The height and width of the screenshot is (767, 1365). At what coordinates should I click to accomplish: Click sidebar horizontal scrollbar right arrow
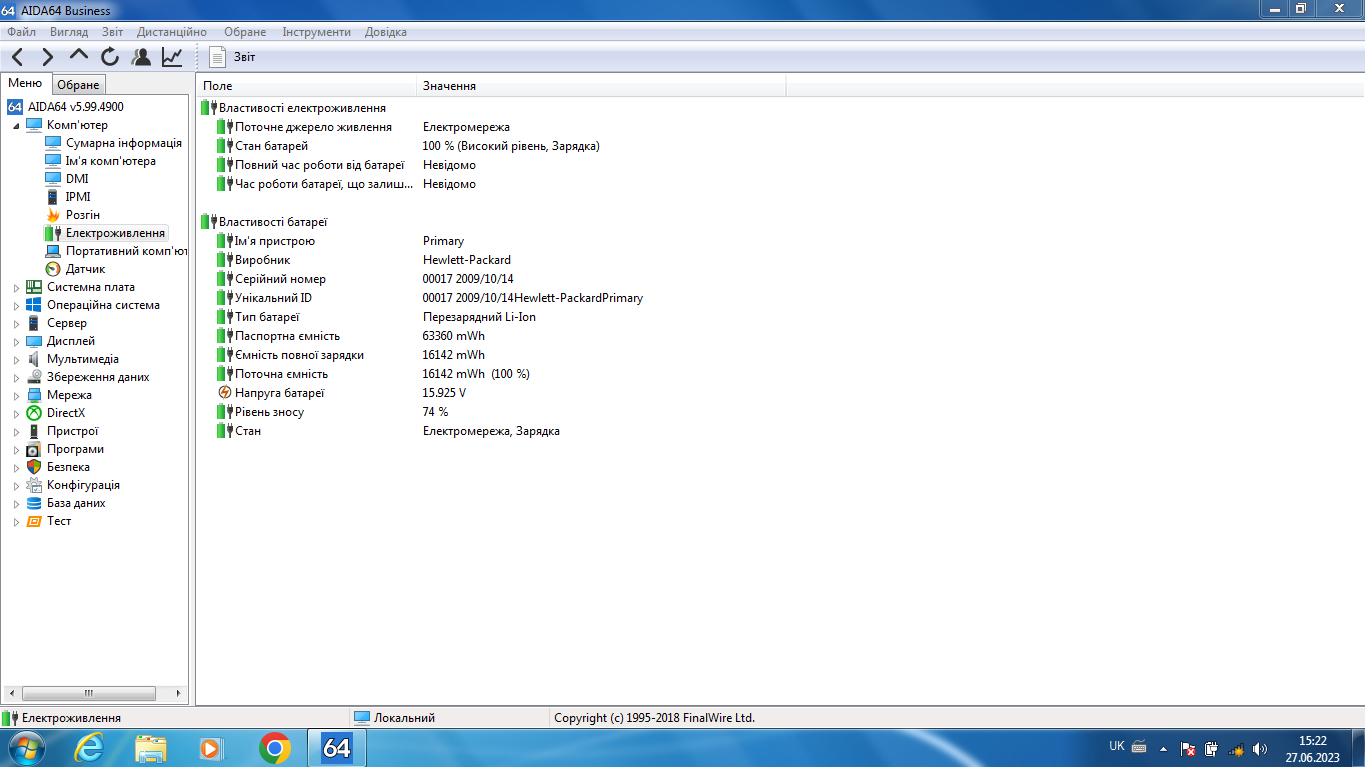(x=179, y=693)
